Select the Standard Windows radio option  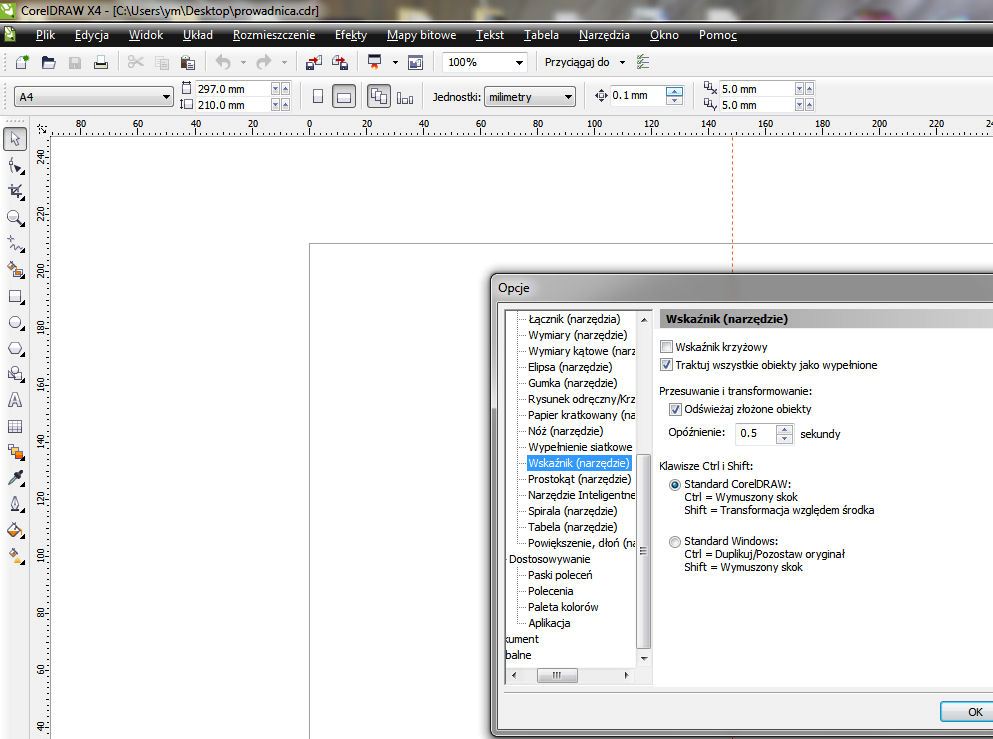click(674, 542)
